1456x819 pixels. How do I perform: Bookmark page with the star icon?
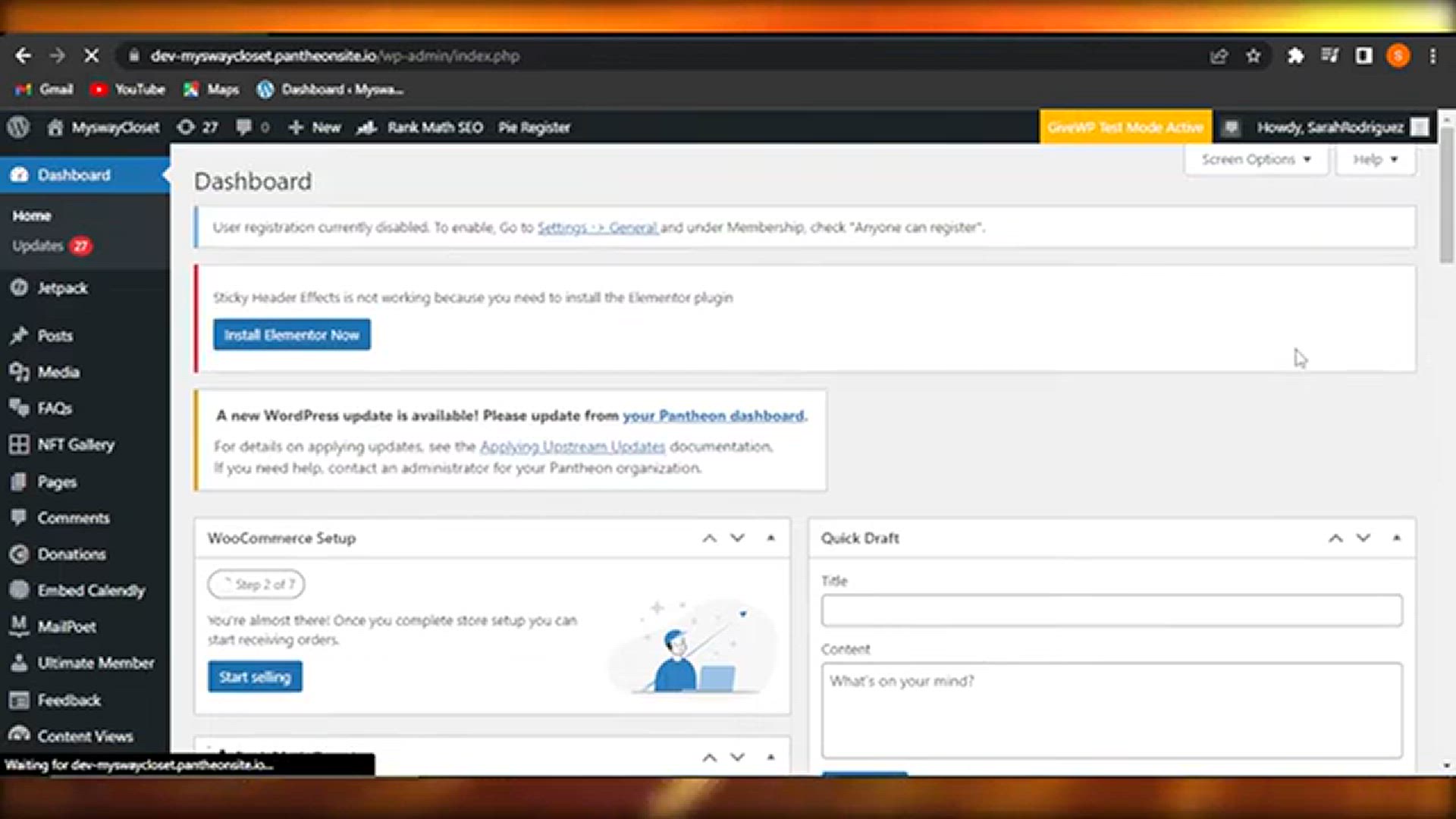(x=1254, y=56)
